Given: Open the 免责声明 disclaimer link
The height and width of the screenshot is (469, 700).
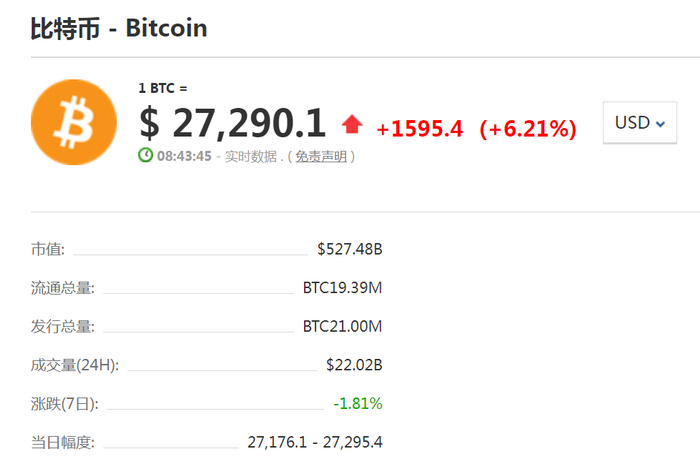Looking at the screenshot, I should [322, 156].
